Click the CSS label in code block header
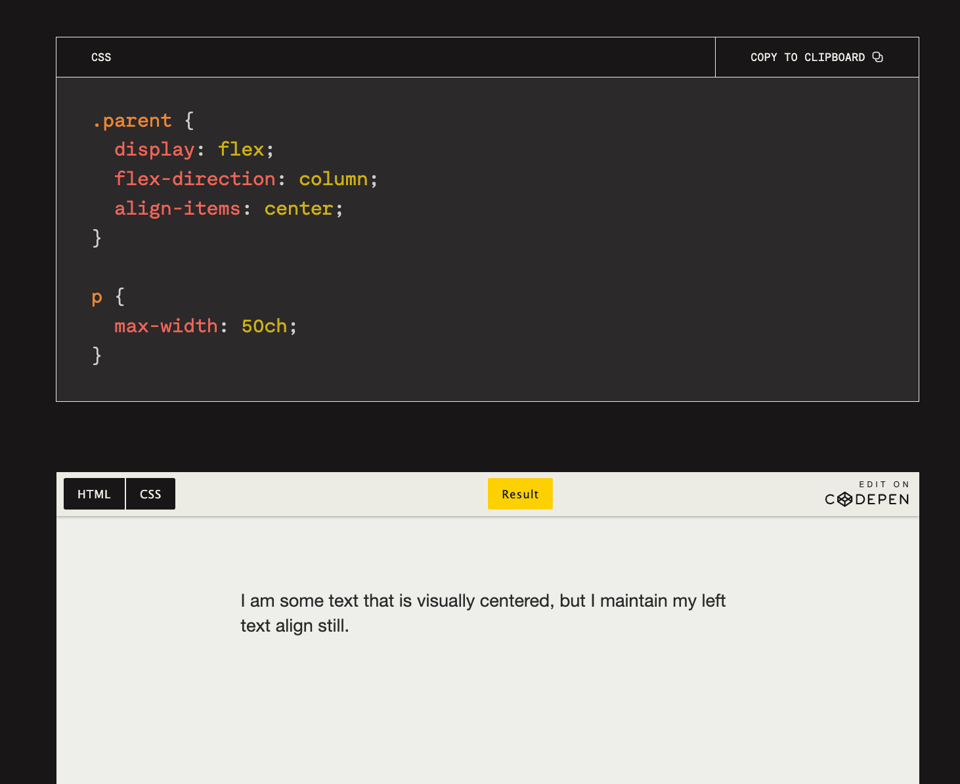 [101, 57]
